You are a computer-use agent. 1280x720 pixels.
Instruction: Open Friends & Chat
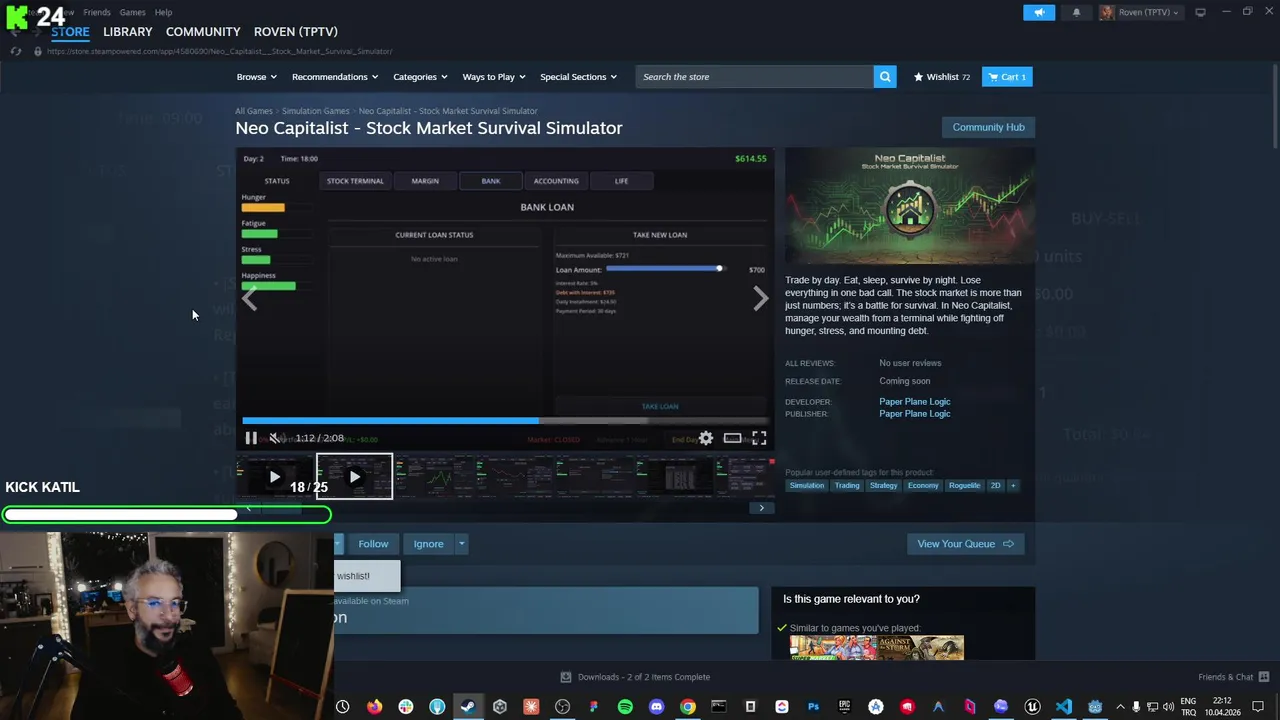[x=1233, y=677]
